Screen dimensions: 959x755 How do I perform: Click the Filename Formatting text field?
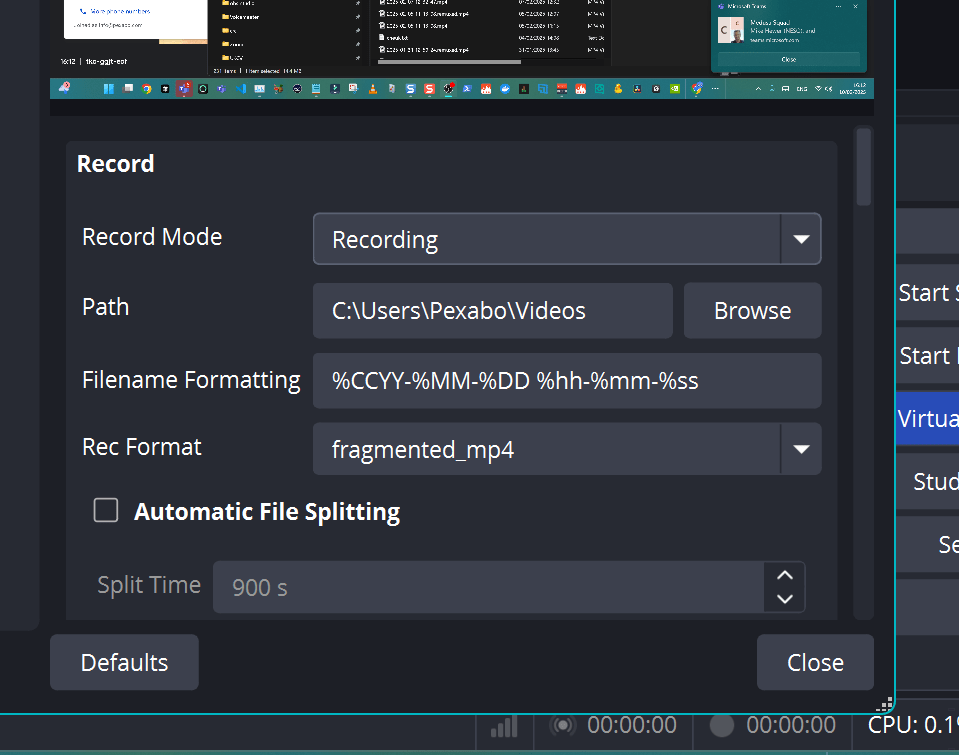pos(566,381)
